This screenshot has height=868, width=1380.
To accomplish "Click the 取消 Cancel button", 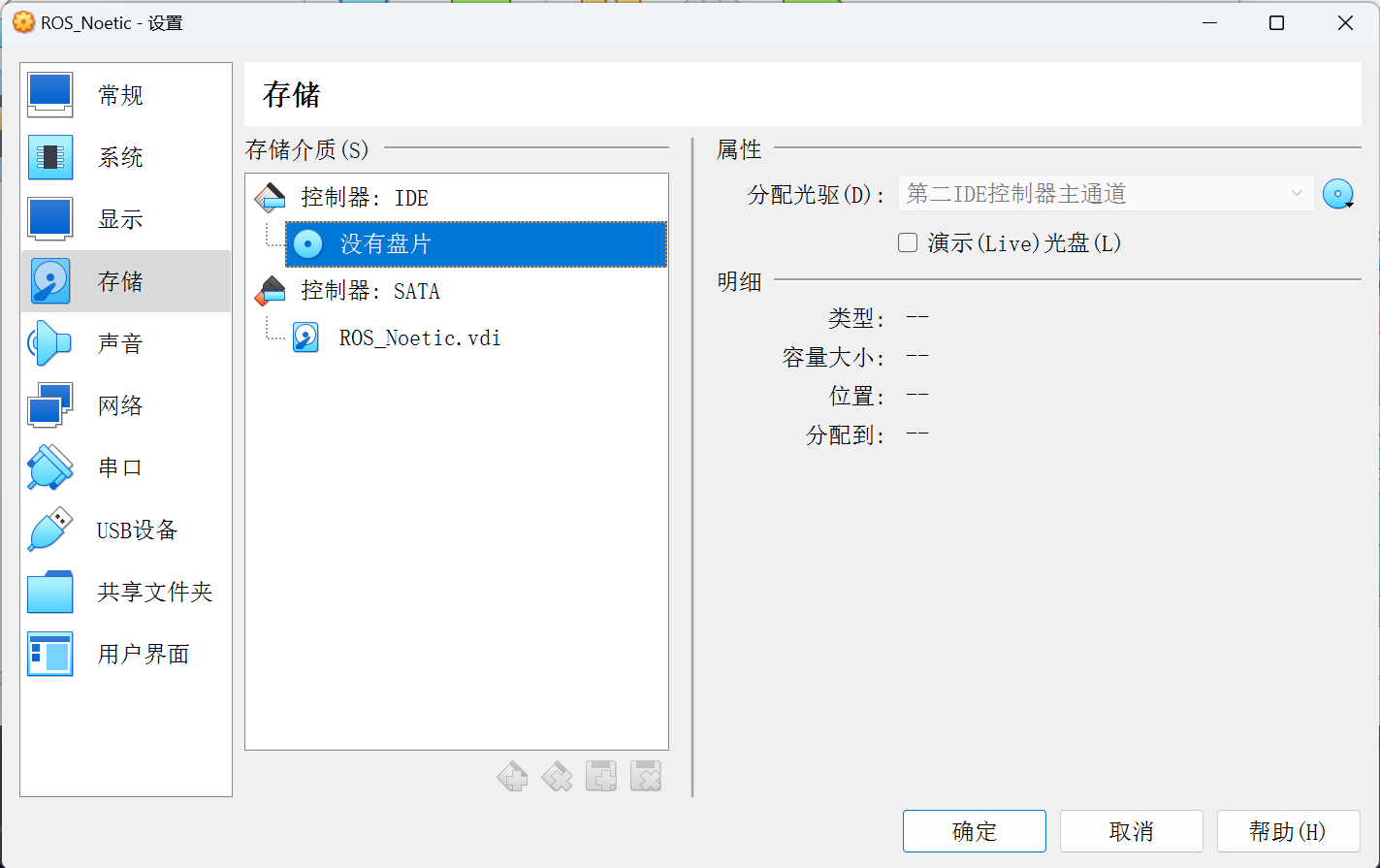I will 1132,831.
